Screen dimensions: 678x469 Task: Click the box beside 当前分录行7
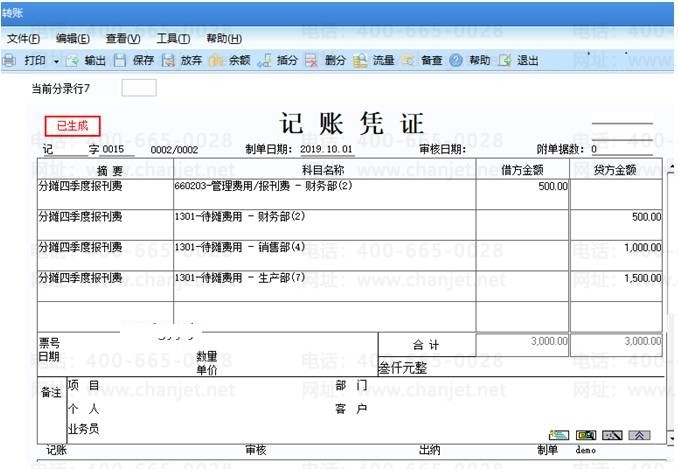(x=139, y=88)
